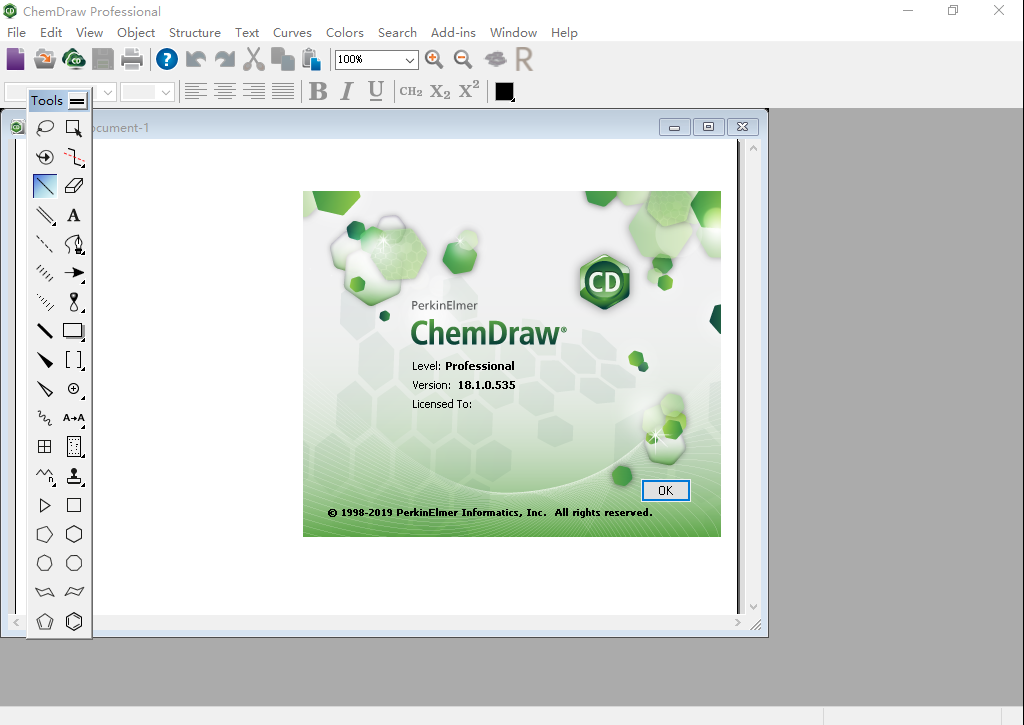Toggle bold text formatting
This screenshot has height=725, width=1024.
coord(317,91)
